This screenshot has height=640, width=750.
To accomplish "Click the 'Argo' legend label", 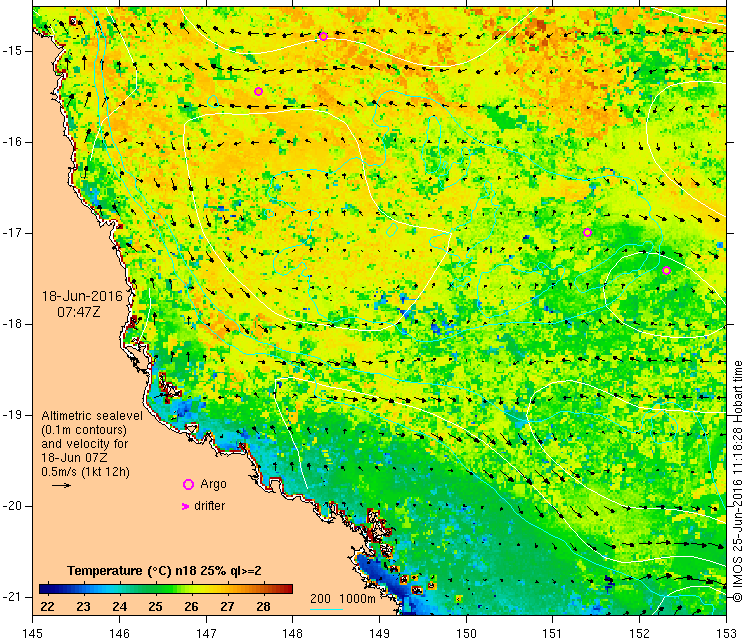I will [213, 485].
